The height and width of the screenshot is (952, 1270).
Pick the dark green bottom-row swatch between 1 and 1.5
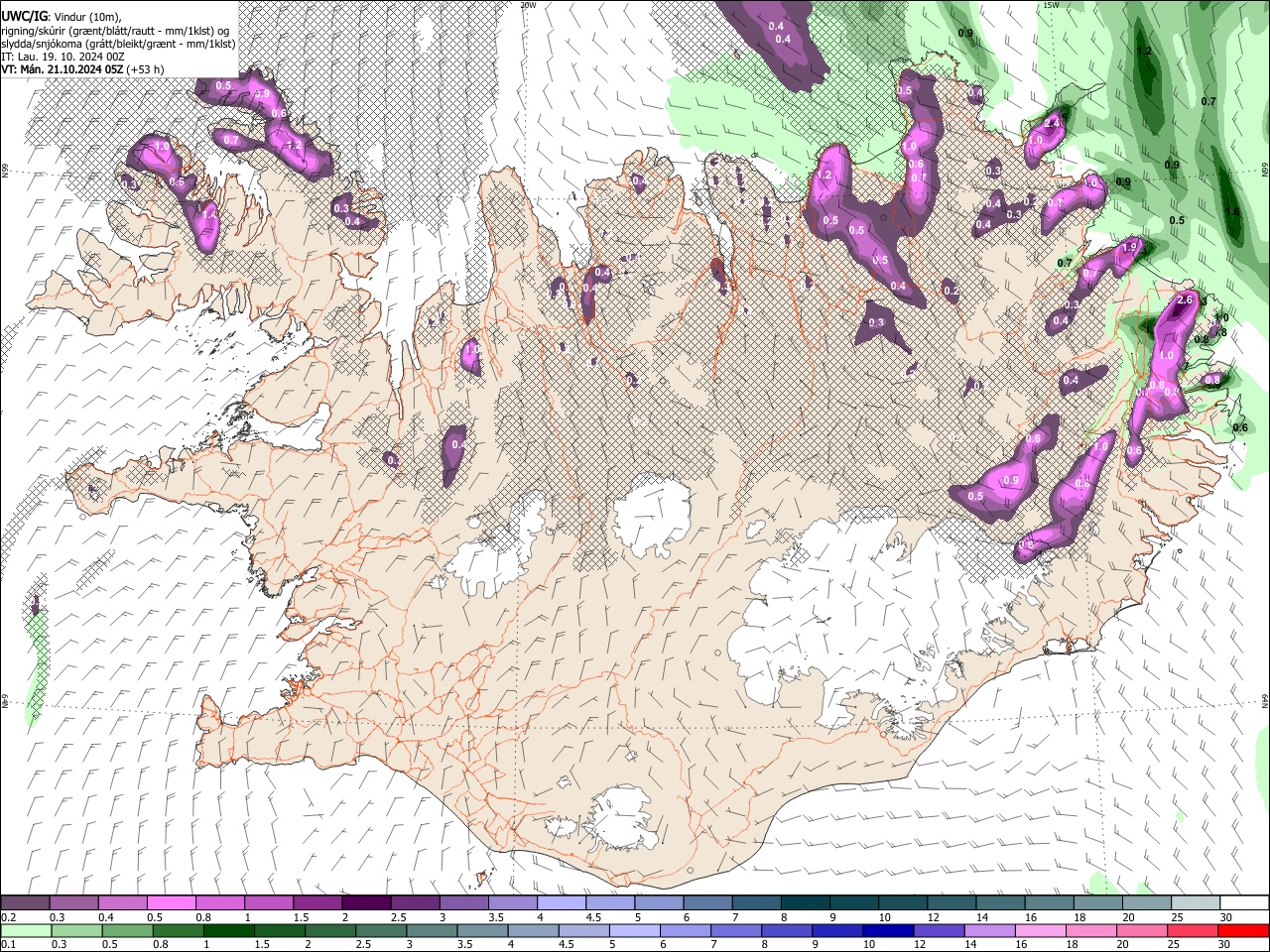230,930
